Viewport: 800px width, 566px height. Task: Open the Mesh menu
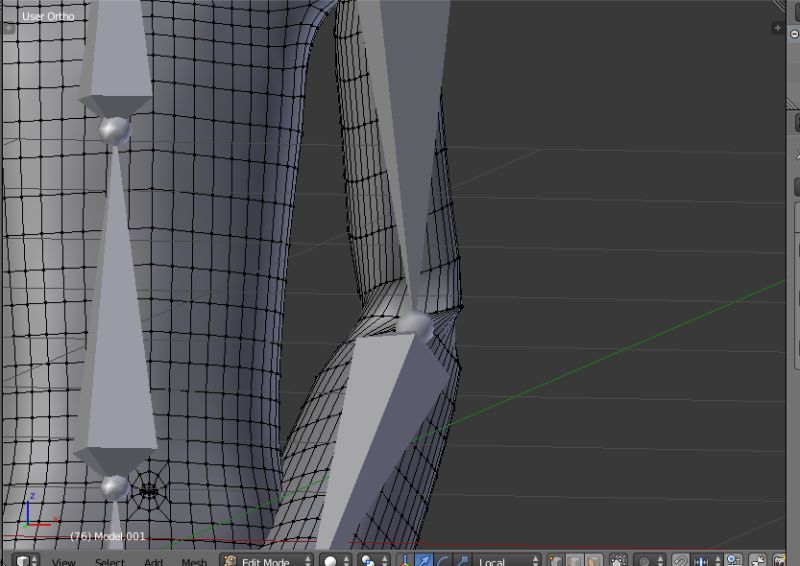[194, 561]
